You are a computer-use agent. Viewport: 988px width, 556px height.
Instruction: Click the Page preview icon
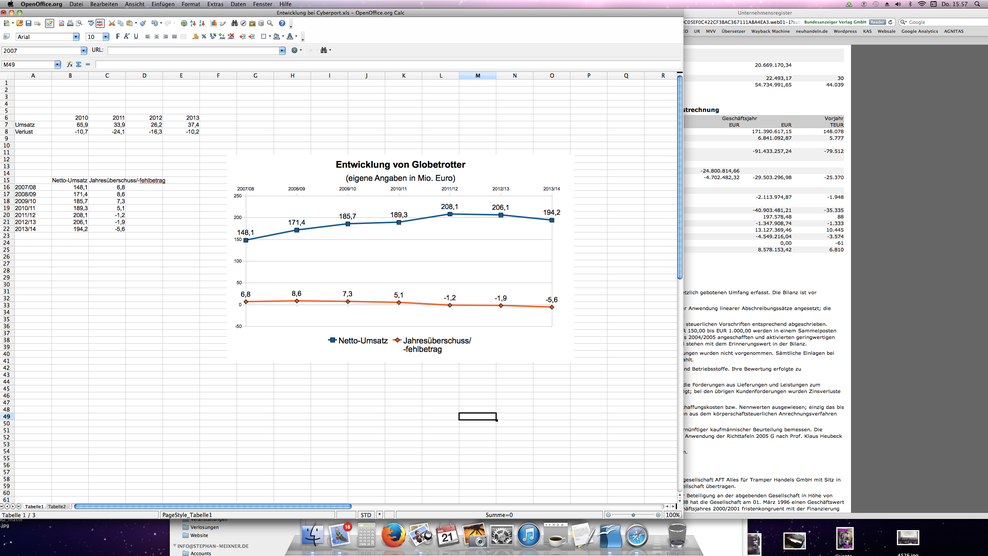pyautogui.click(x=79, y=23)
